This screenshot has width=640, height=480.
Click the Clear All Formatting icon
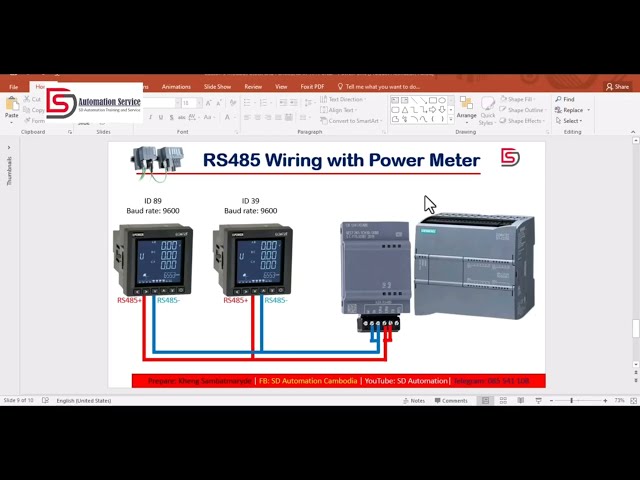(233, 103)
